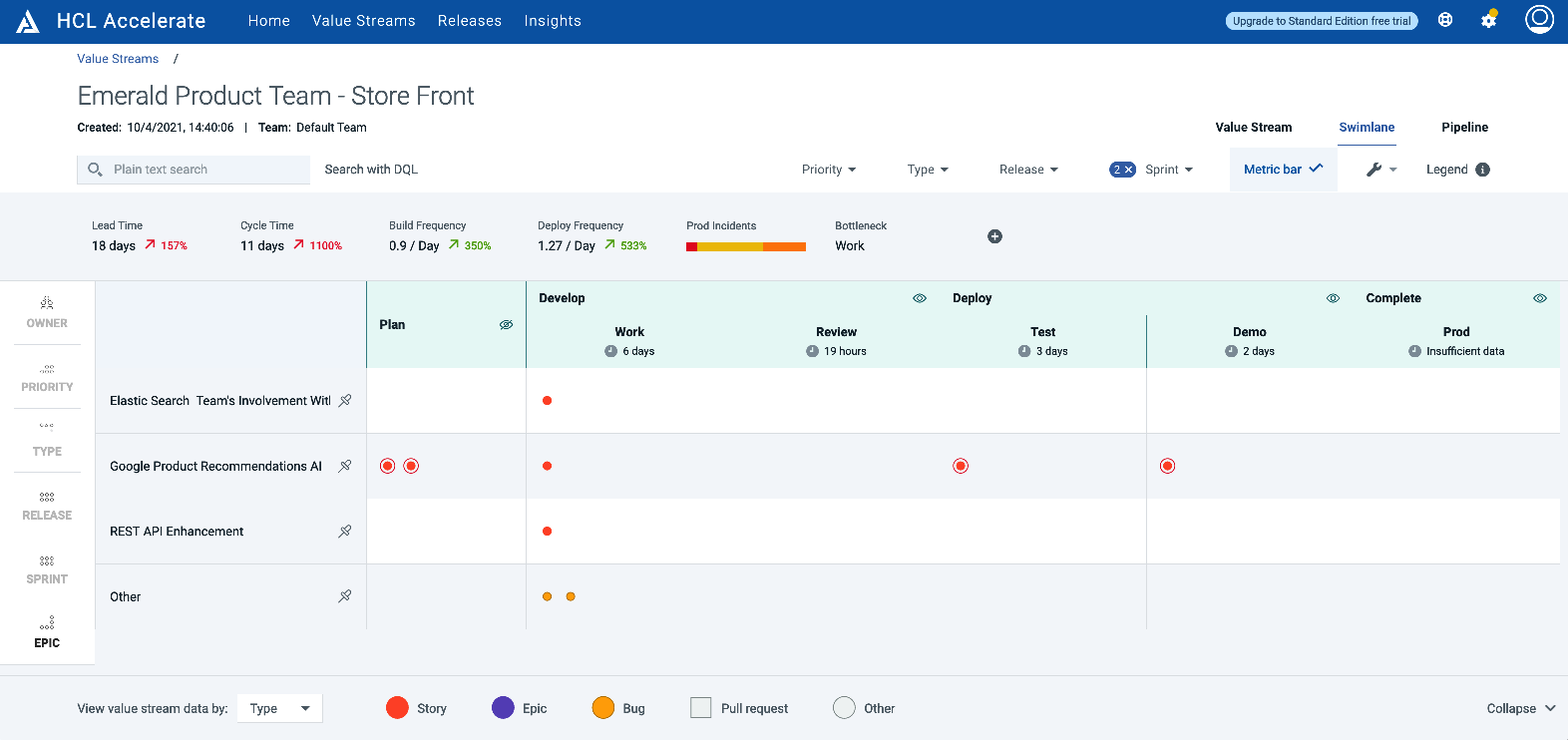Screen dimensions: 1568x740
Task: Click the Lead Time 18 days metric
Action: pyautogui.click(x=140, y=236)
